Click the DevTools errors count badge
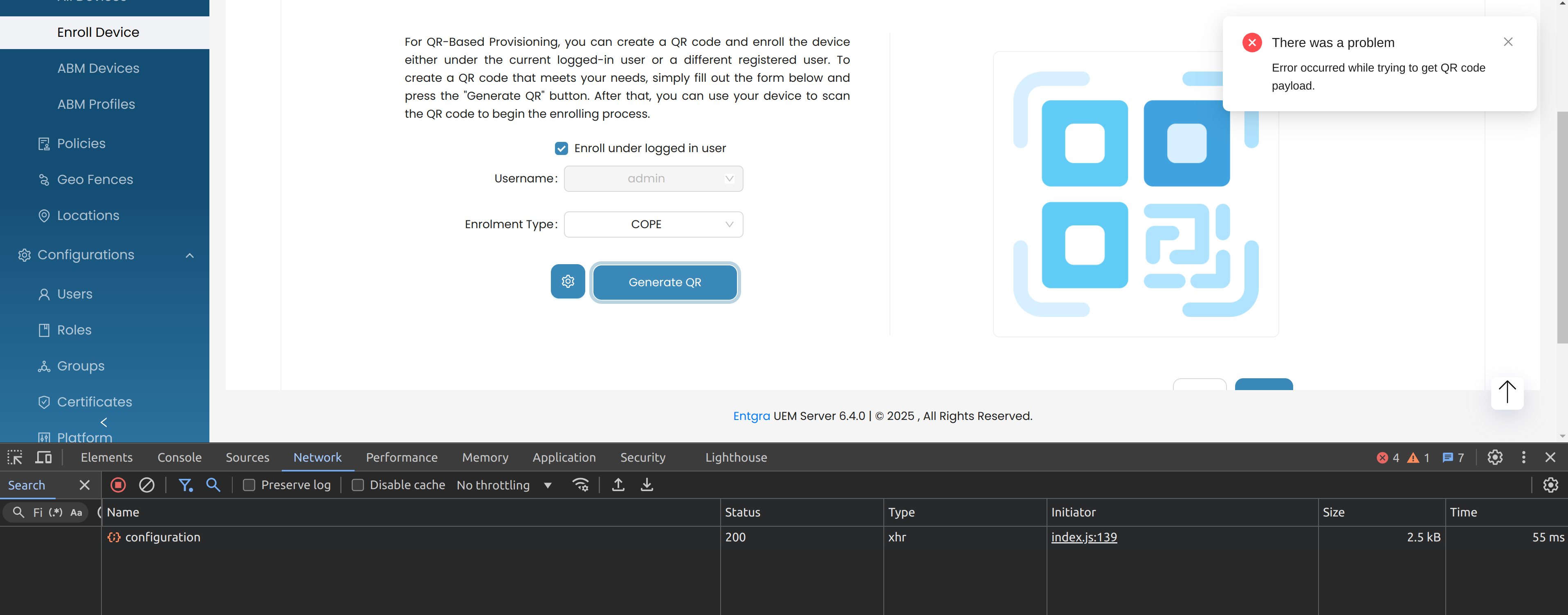The height and width of the screenshot is (615, 1568). tap(1388, 458)
